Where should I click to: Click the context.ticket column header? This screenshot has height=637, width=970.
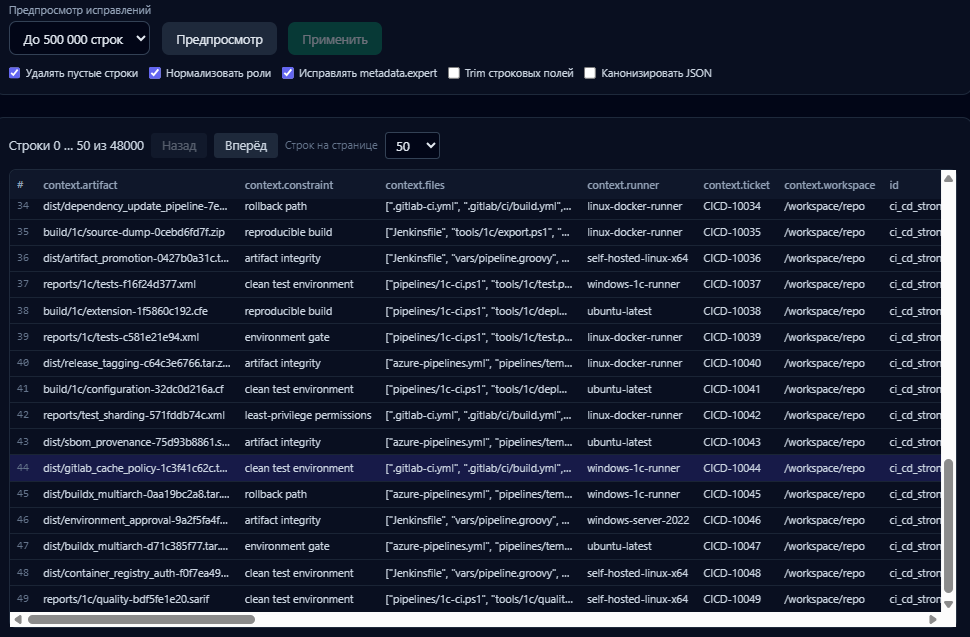(736, 185)
